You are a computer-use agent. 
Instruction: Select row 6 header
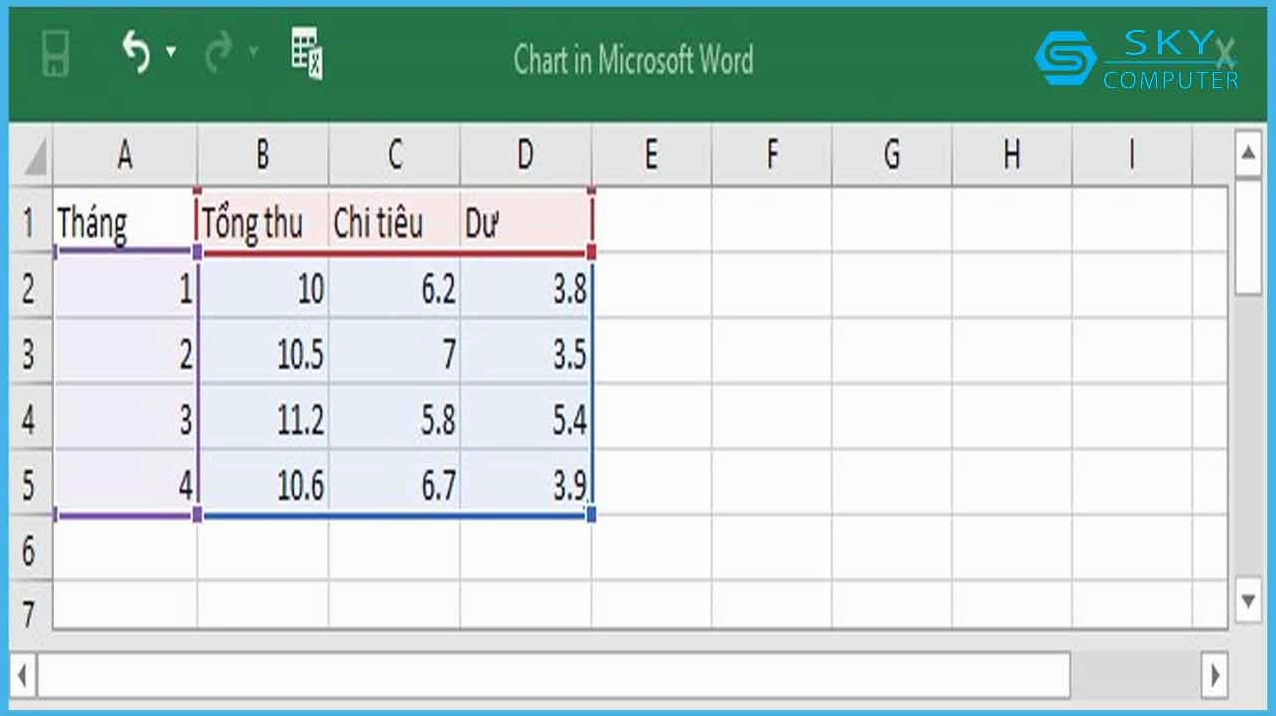(29, 551)
